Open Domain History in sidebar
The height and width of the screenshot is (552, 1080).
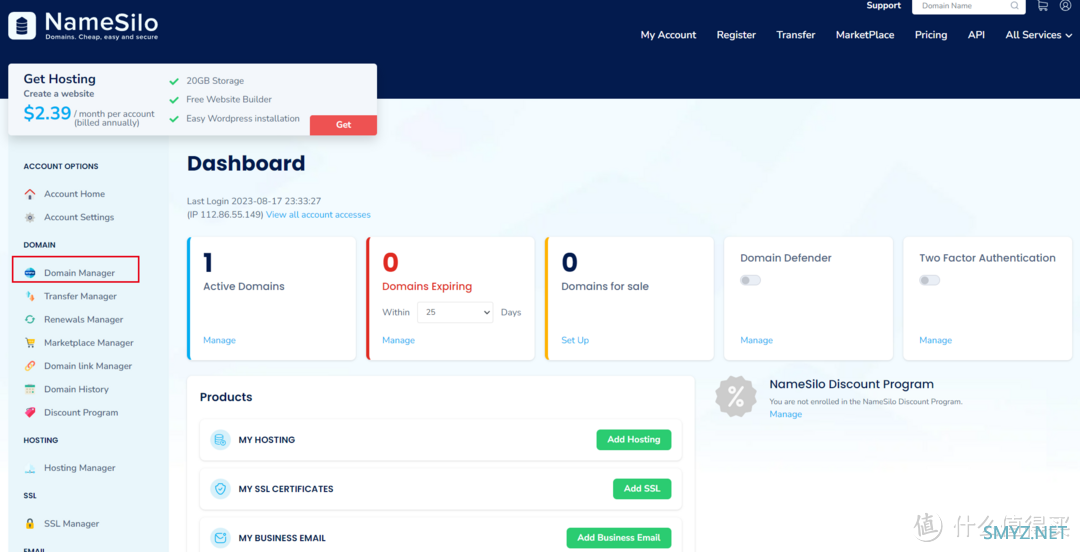(76, 389)
